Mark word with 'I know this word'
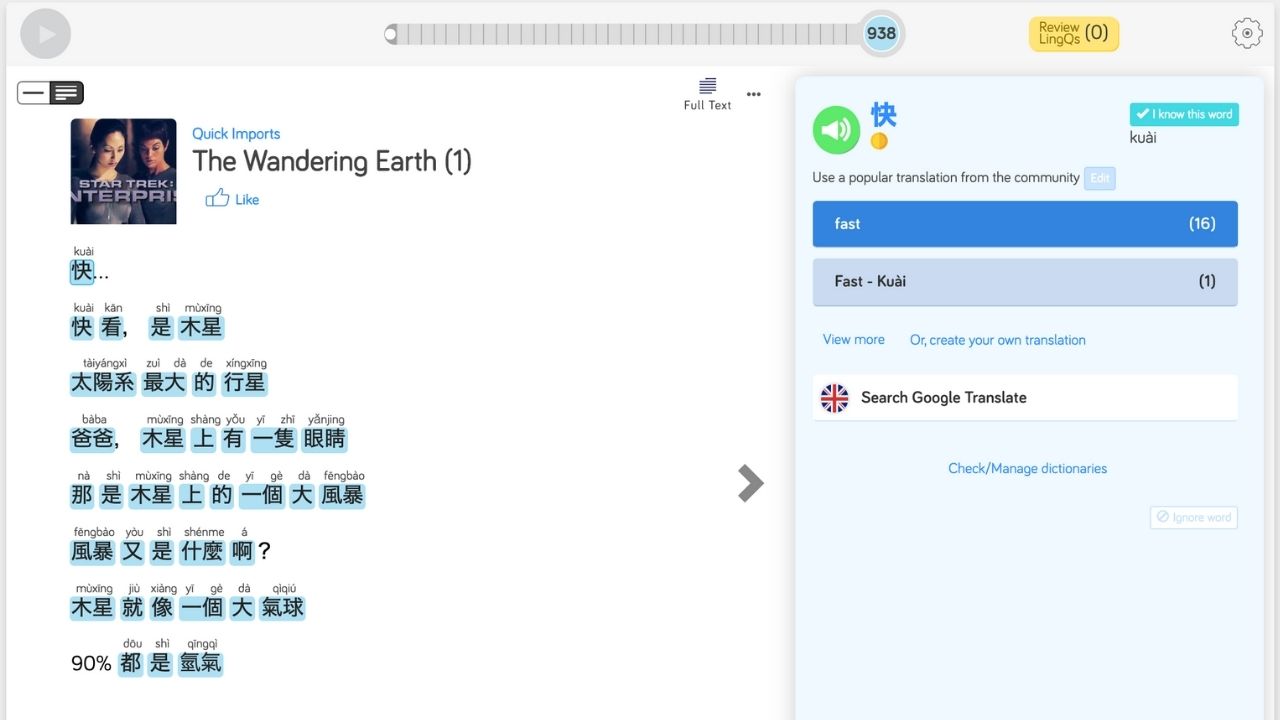Image resolution: width=1280 pixels, height=720 pixels. tap(1184, 114)
